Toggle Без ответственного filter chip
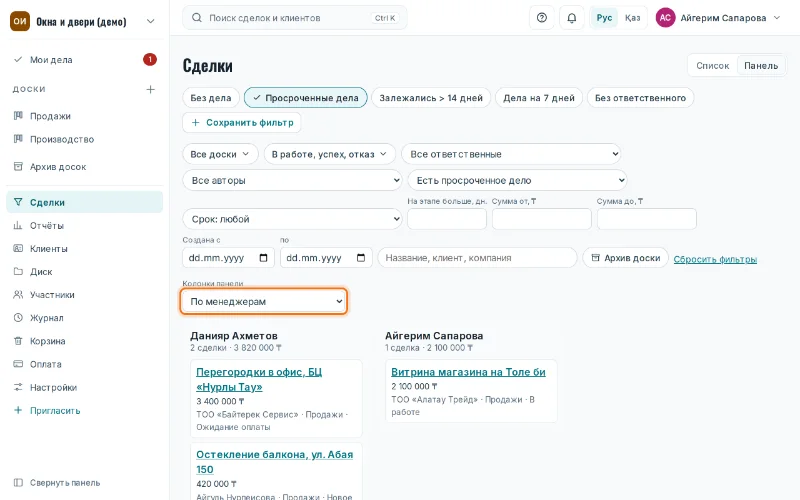The image size is (800, 500). tap(640, 97)
